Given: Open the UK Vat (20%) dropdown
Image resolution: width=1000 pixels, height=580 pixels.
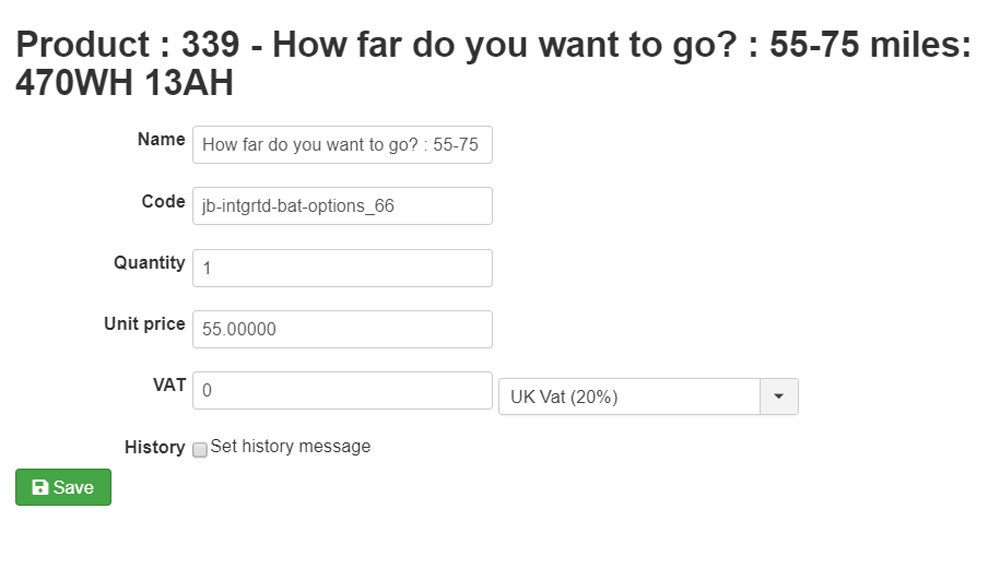Looking at the screenshot, I should pyautogui.click(x=630, y=397).
